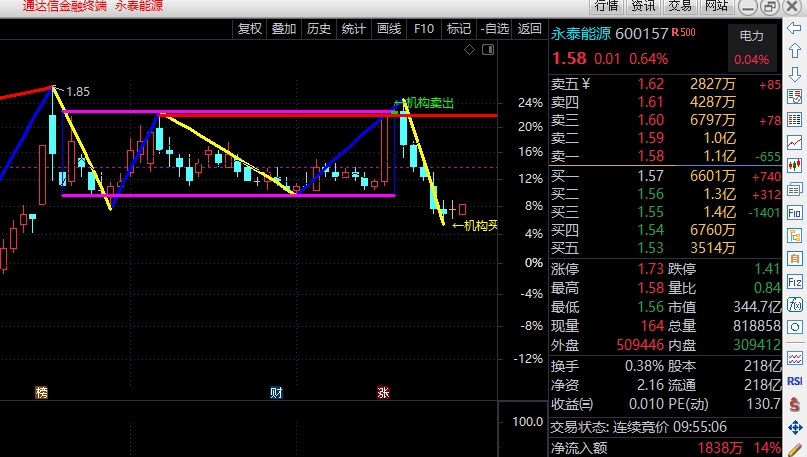Viewport: 807px width, 457px height.
Task: Click 卖三 price 1.60 row
Action: [x=666, y=120]
